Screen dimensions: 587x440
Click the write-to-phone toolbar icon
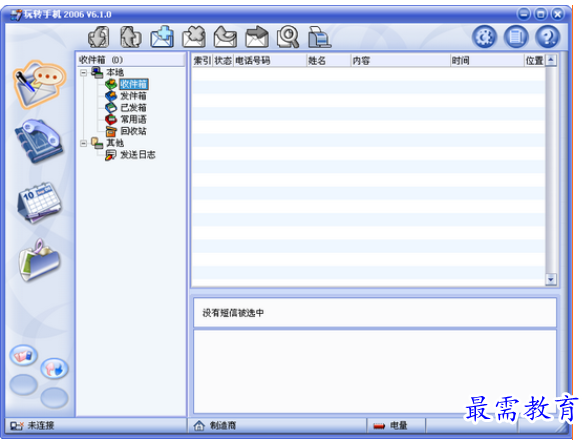point(130,37)
